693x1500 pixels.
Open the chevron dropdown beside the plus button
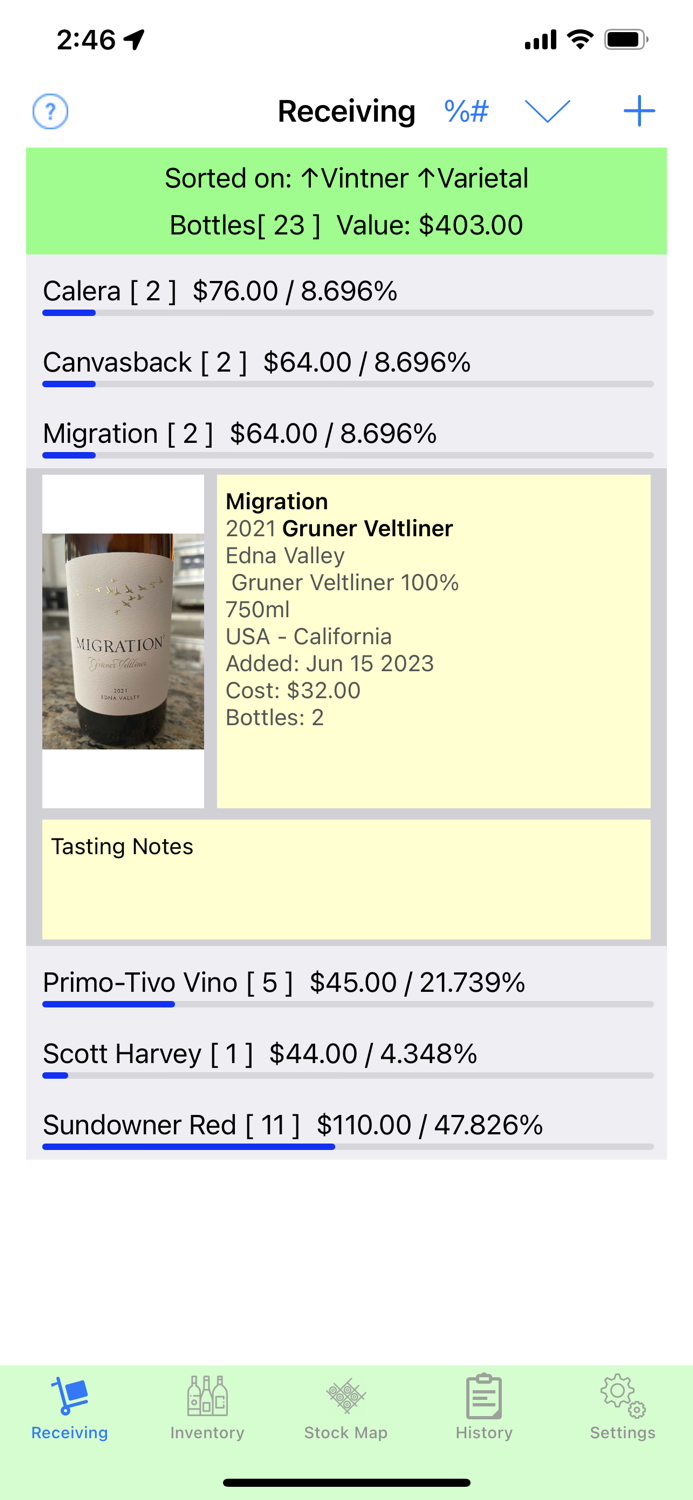547,111
